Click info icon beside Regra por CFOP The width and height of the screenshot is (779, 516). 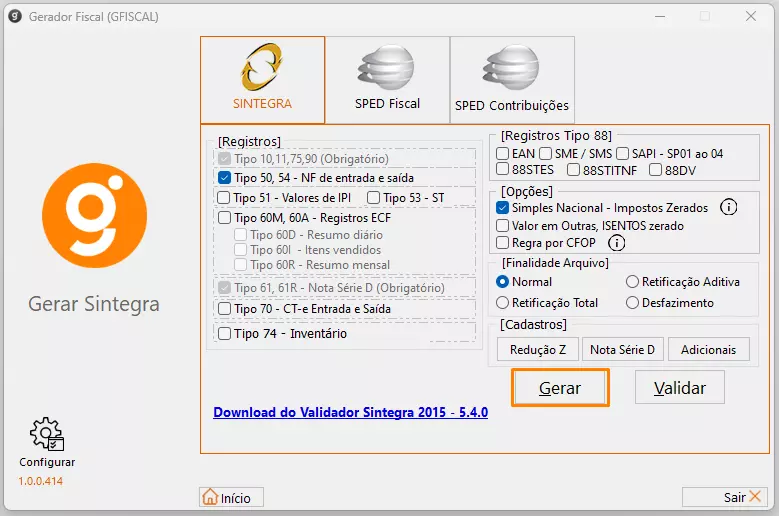[x=617, y=243]
